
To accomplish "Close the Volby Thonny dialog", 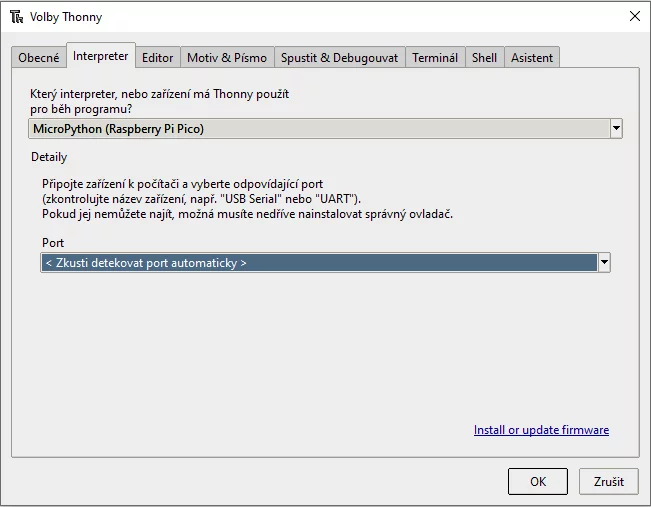I will [x=635, y=16].
